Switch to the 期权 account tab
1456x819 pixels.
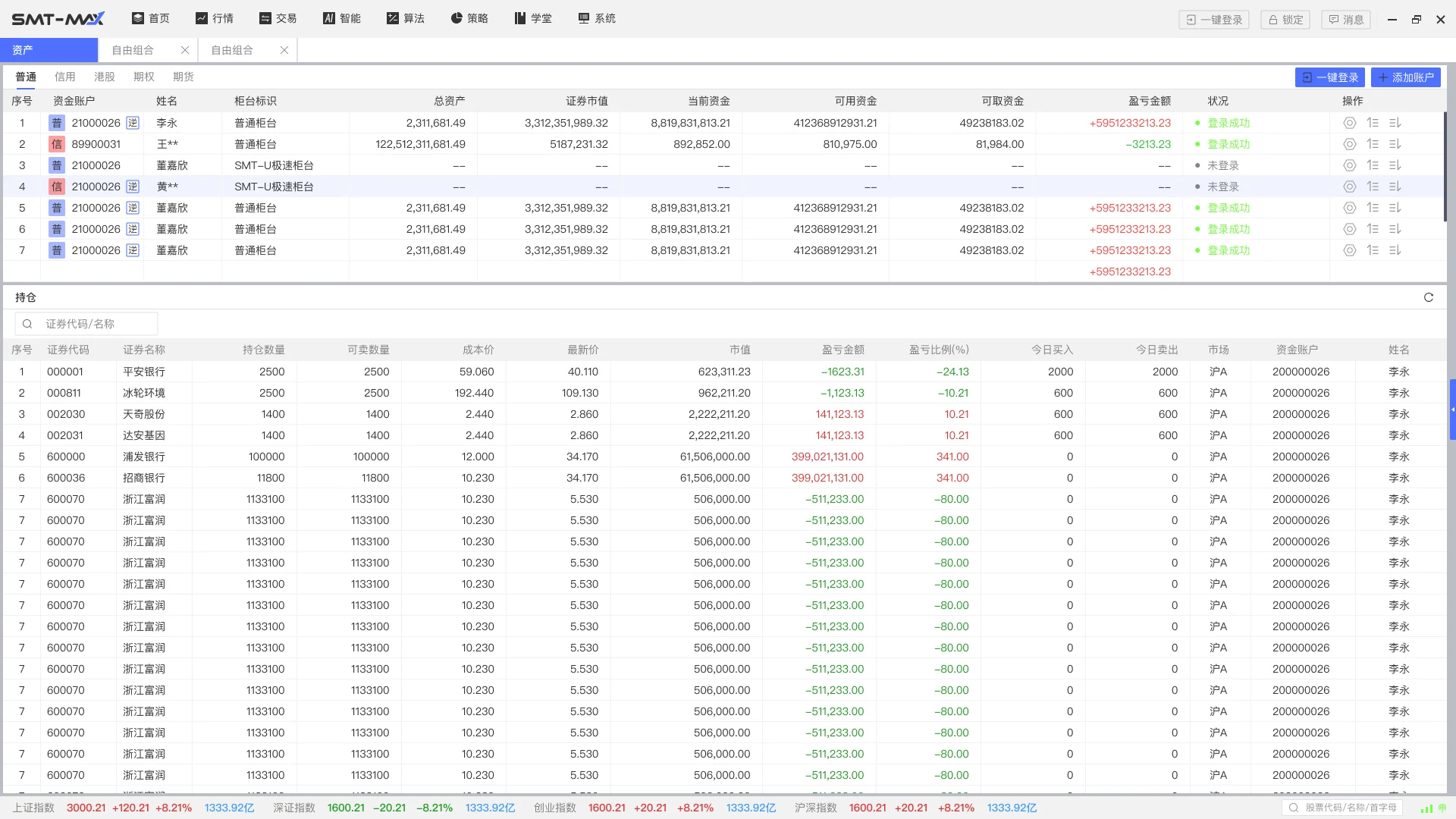[x=144, y=77]
